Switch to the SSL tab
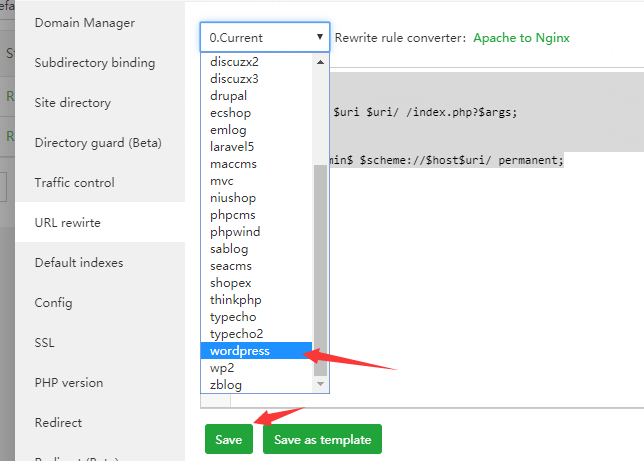Image resolution: width=644 pixels, height=461 pixels. point(45,342)
